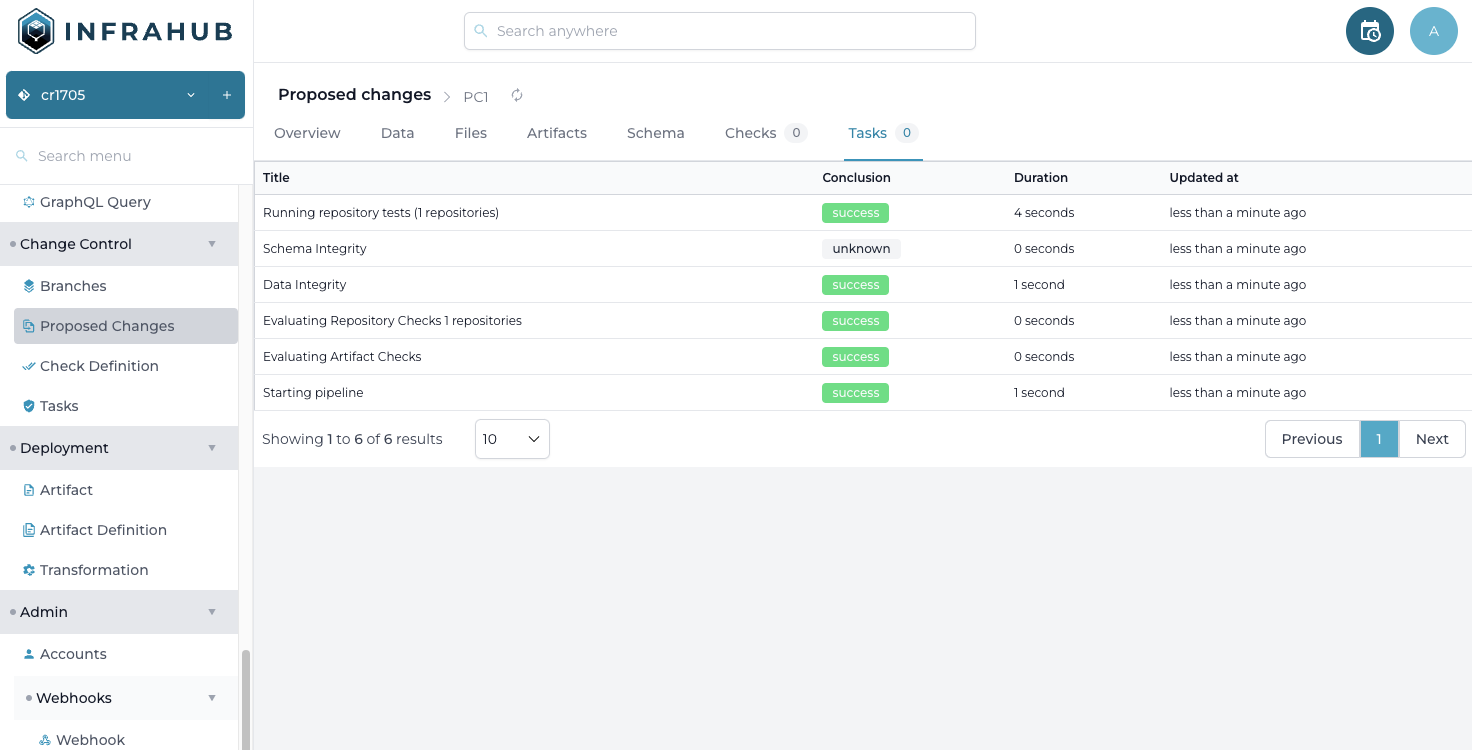Image resolution: width=1472 pixels, height=750 pixels.
Task: Open the Branches section from the sidebar
Action: [x=72, y=286]
